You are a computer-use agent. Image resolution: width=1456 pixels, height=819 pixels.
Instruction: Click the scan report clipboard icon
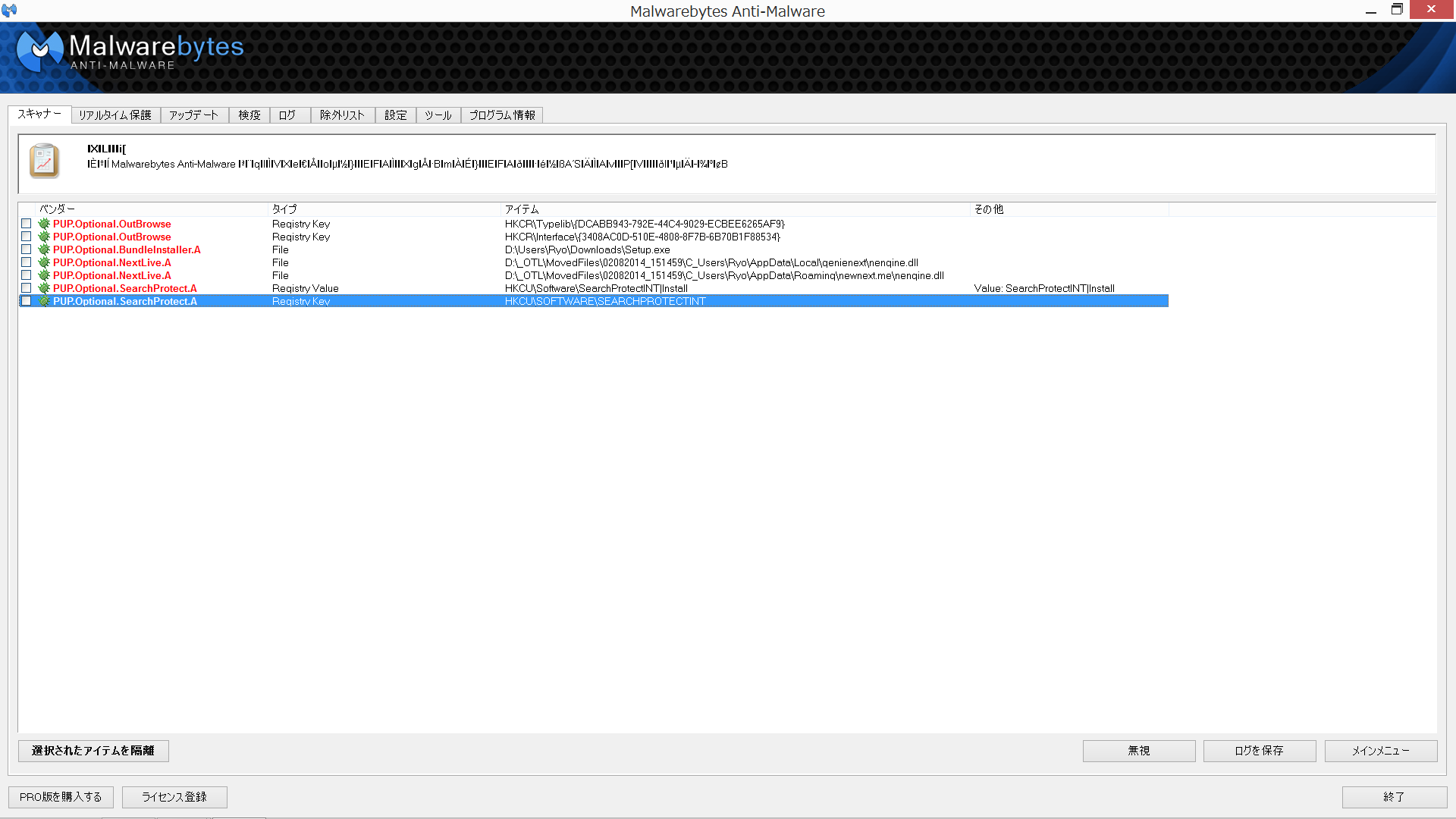[44, 161]
